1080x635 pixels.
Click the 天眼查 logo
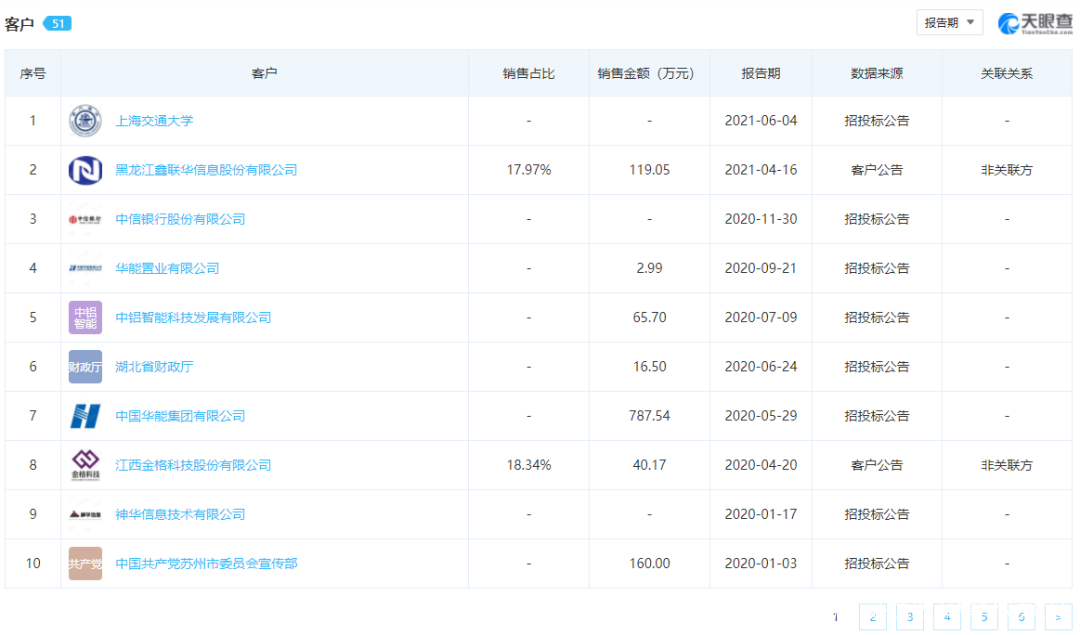point(1034,23)
